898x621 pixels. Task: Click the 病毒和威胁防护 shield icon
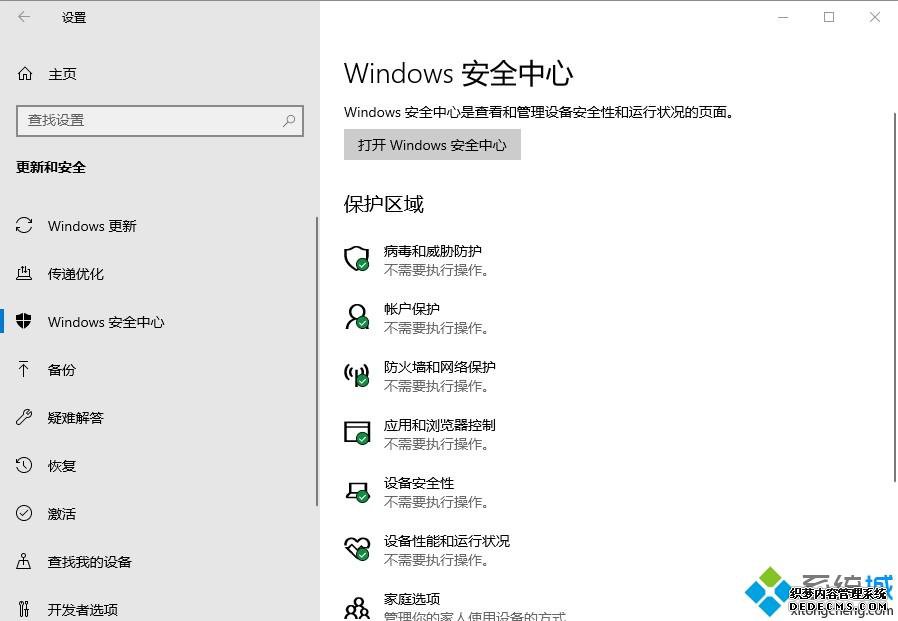pyautogui.click(x=357, y=259)
